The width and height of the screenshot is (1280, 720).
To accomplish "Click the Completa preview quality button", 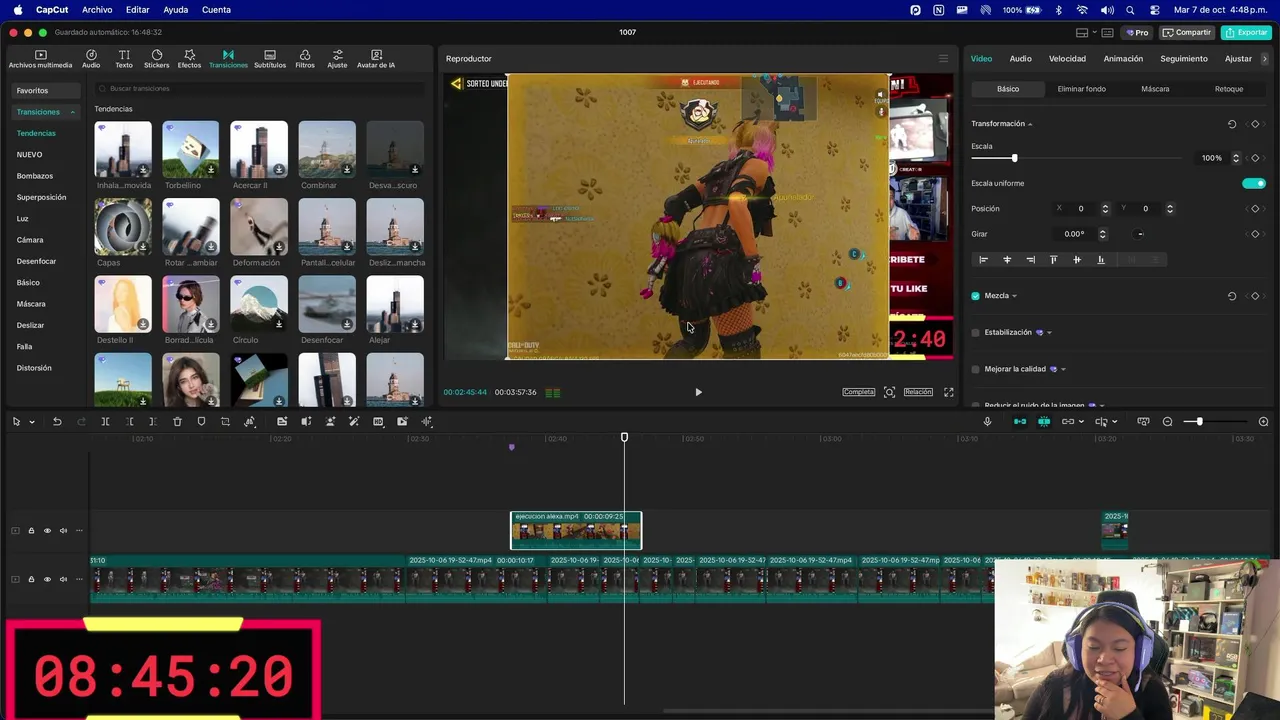I will click(x=858, y=392).
